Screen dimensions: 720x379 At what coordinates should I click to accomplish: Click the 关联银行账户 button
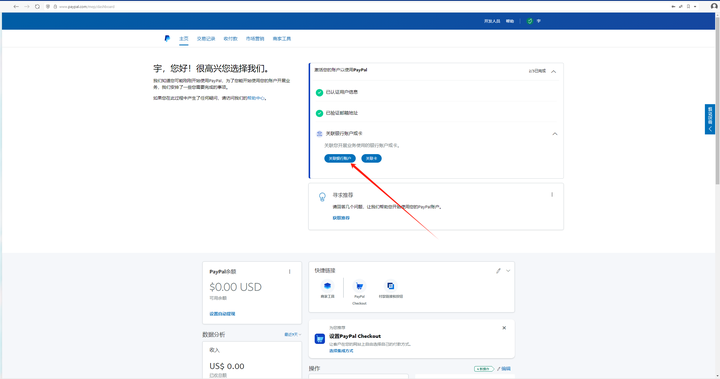tap(340, 158)
